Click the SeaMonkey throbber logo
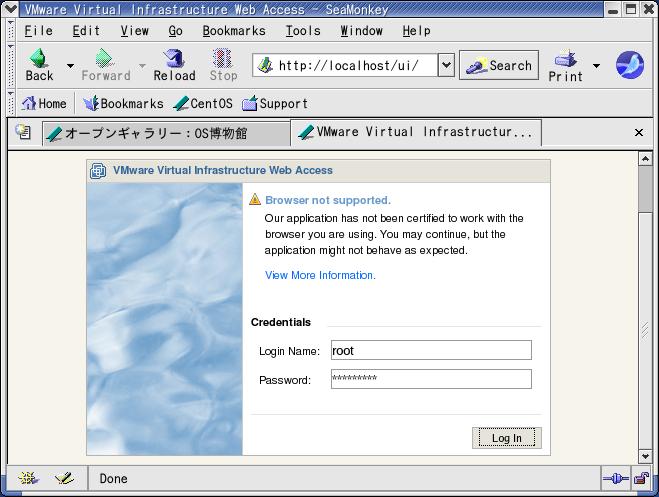659x497 pixels. [x=630, y=65]
